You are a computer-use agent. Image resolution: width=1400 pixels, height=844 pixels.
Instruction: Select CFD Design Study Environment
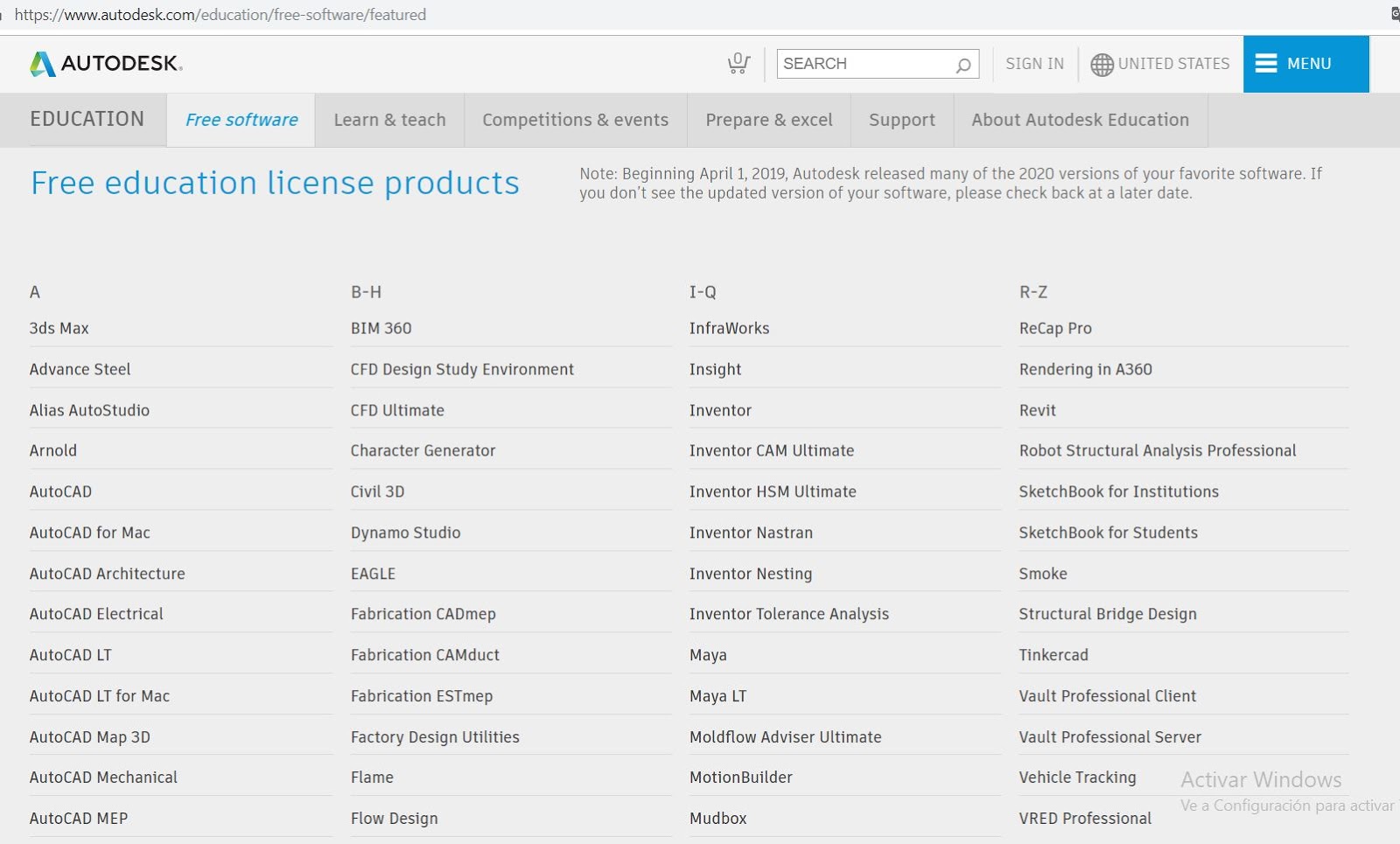point(462,369)
